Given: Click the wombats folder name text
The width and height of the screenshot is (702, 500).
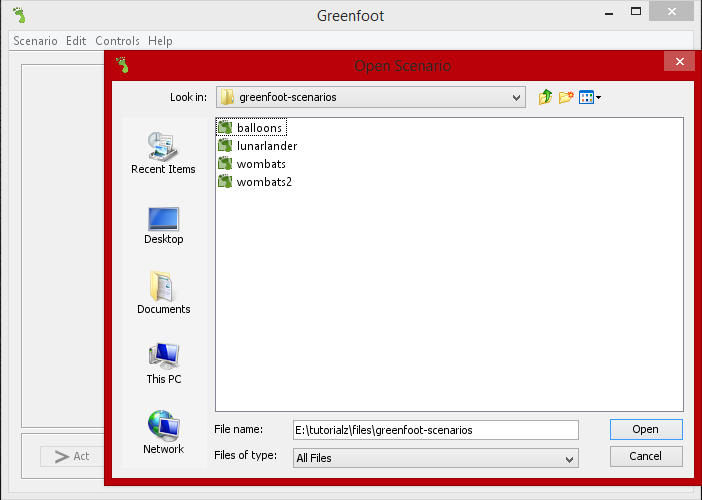Looking at the screenshot, I should click(261, 164).
